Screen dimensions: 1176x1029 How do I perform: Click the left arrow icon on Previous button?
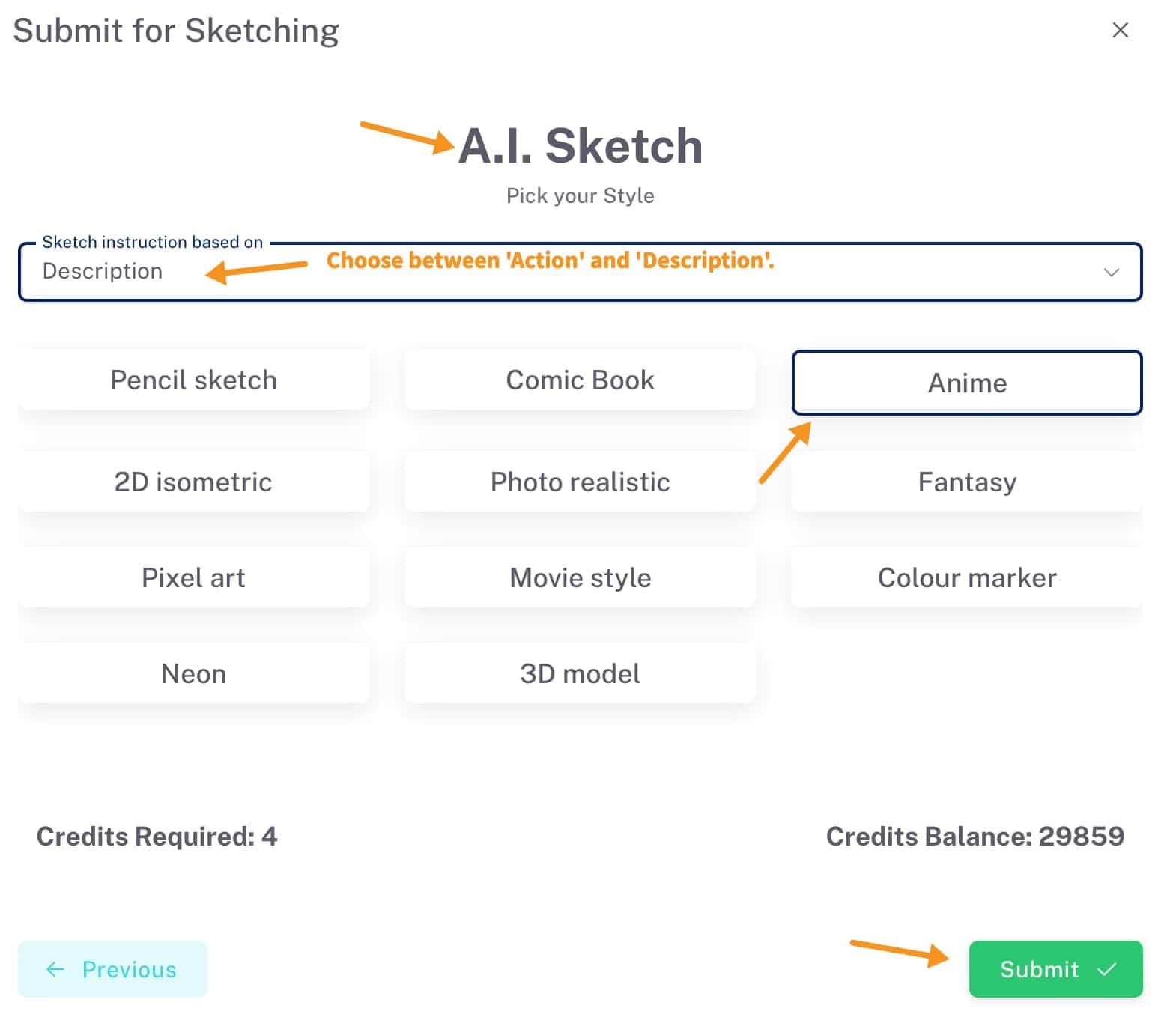pyautogui.click(x=54, y=969)
